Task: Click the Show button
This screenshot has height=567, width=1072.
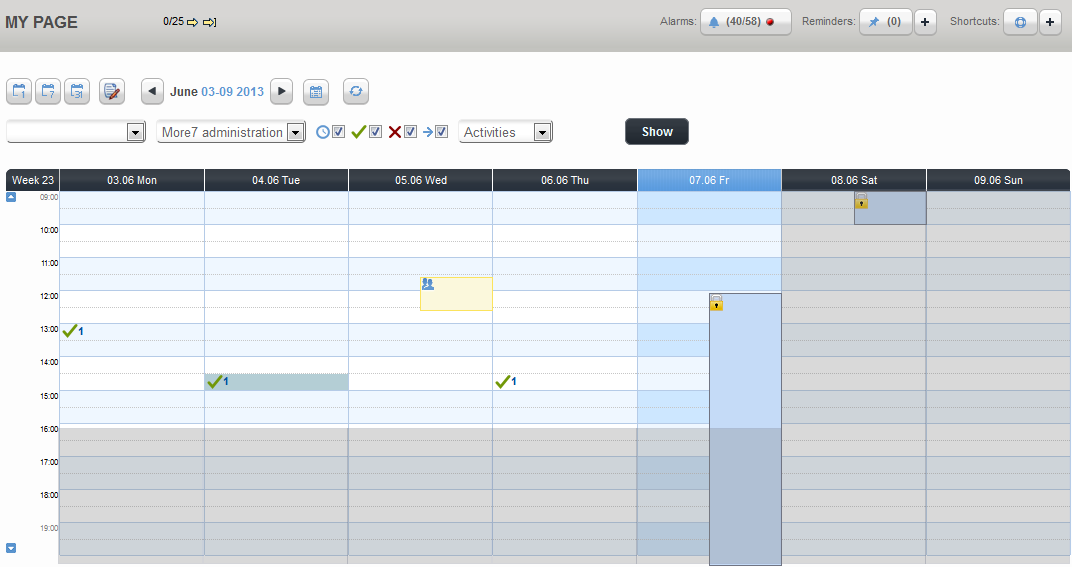Action: coord(657,132)
